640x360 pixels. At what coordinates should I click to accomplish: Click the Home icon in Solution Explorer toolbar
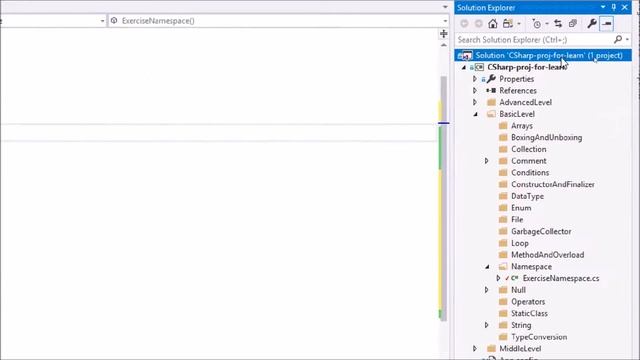coord(493,24)
